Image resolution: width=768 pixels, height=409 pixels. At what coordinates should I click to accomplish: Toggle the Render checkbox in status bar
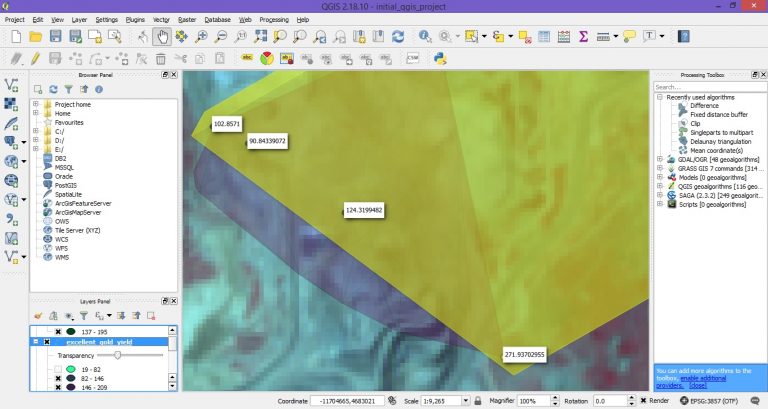pos(643,401)
